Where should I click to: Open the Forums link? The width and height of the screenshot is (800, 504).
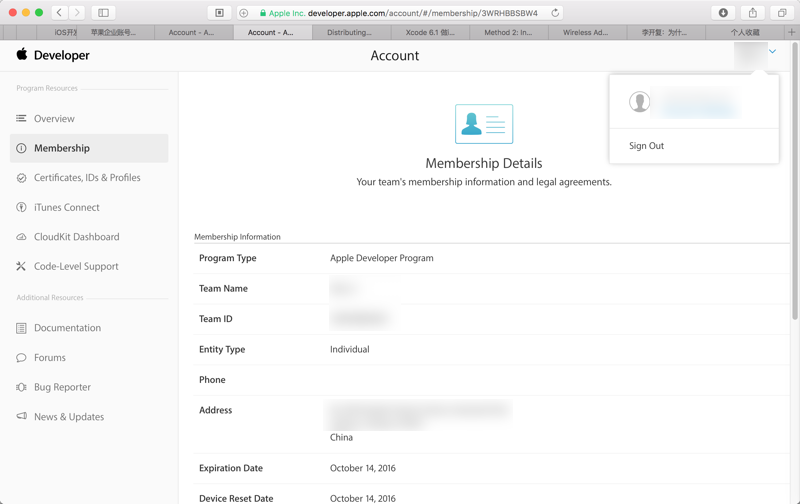click(49, 358)
